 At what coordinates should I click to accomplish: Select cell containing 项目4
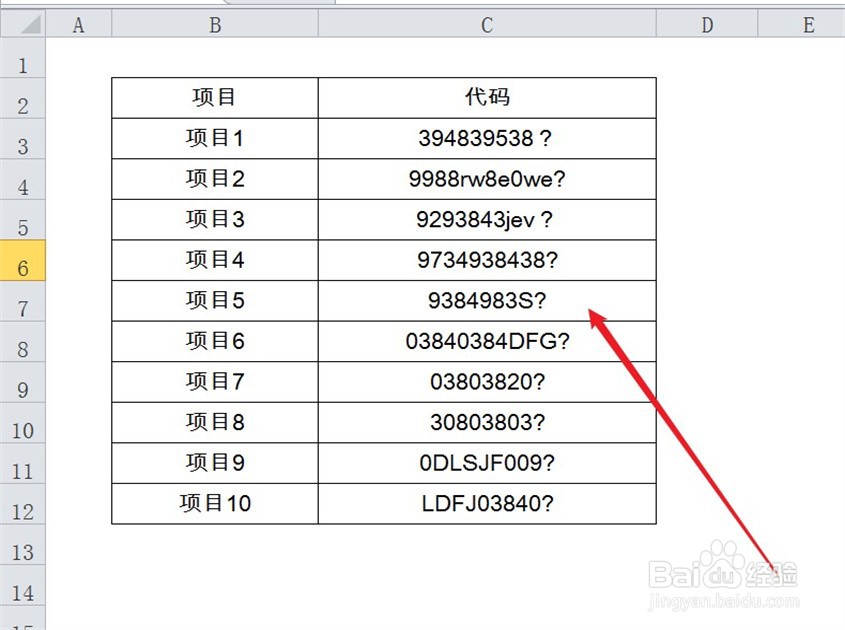pyautogui.click(x=215, y=260)
